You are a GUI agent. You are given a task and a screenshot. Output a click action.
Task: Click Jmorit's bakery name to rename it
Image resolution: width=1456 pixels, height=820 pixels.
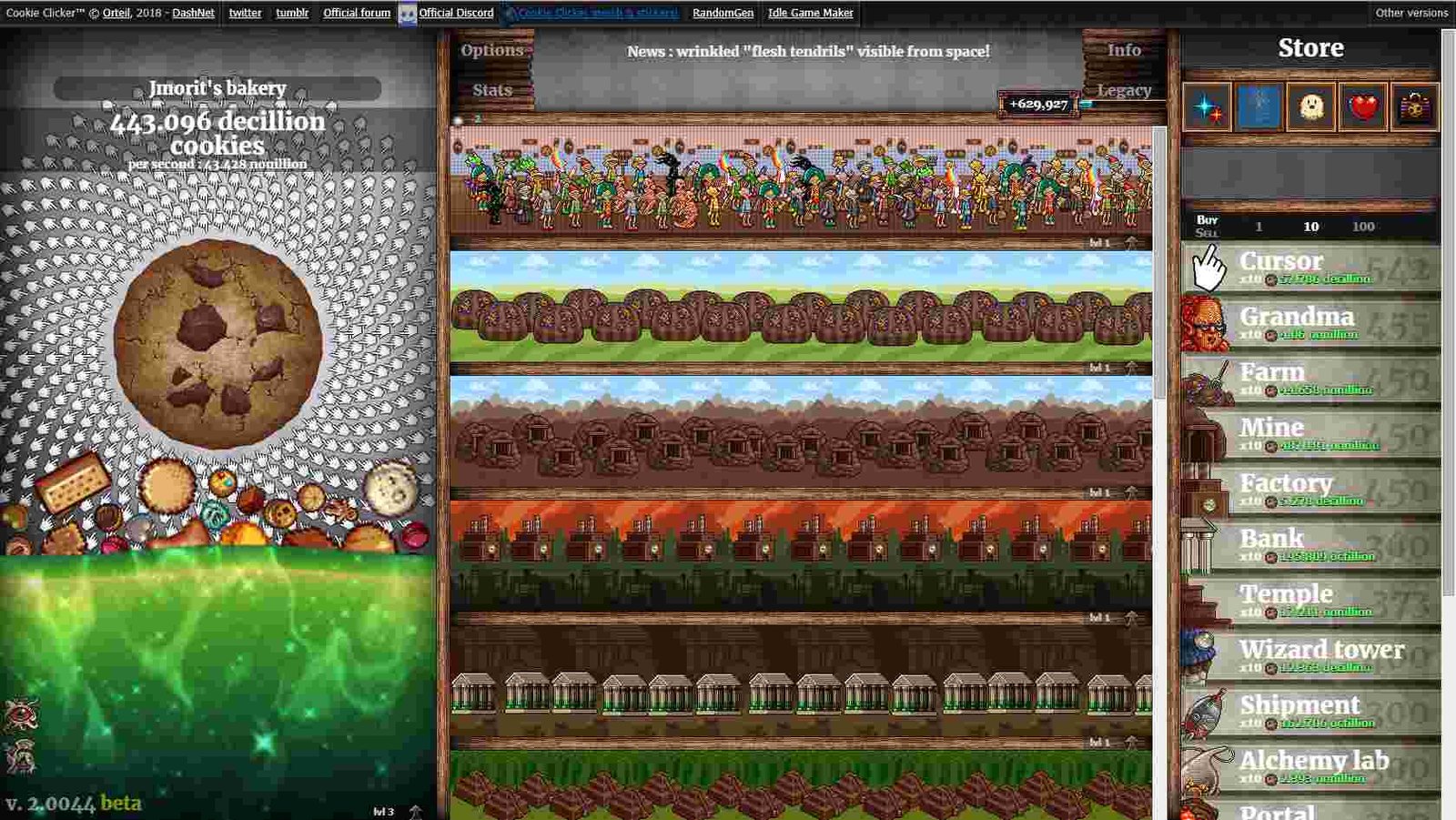coord(217,88)
